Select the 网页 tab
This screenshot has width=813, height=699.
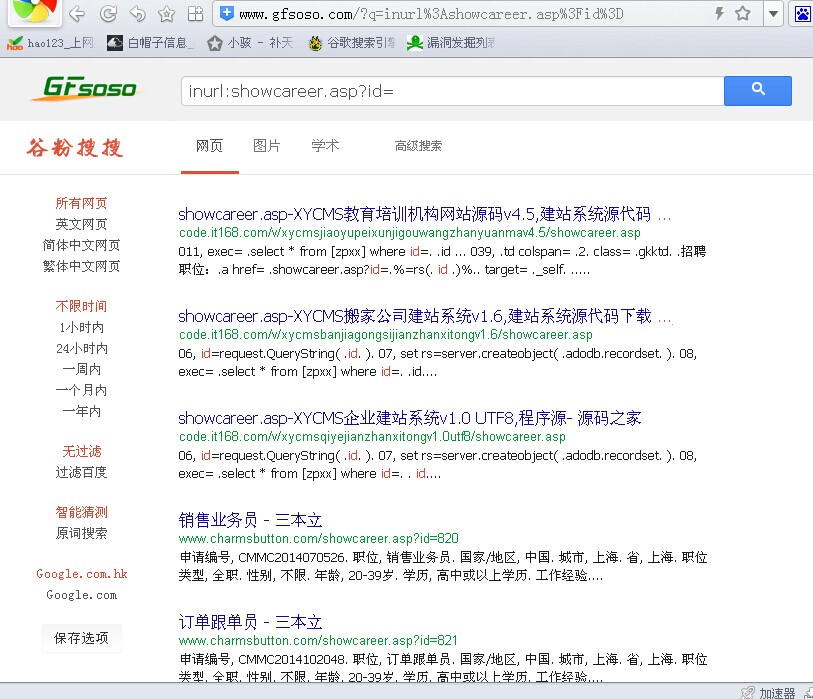pyautogui.click(x=209, y=146)
